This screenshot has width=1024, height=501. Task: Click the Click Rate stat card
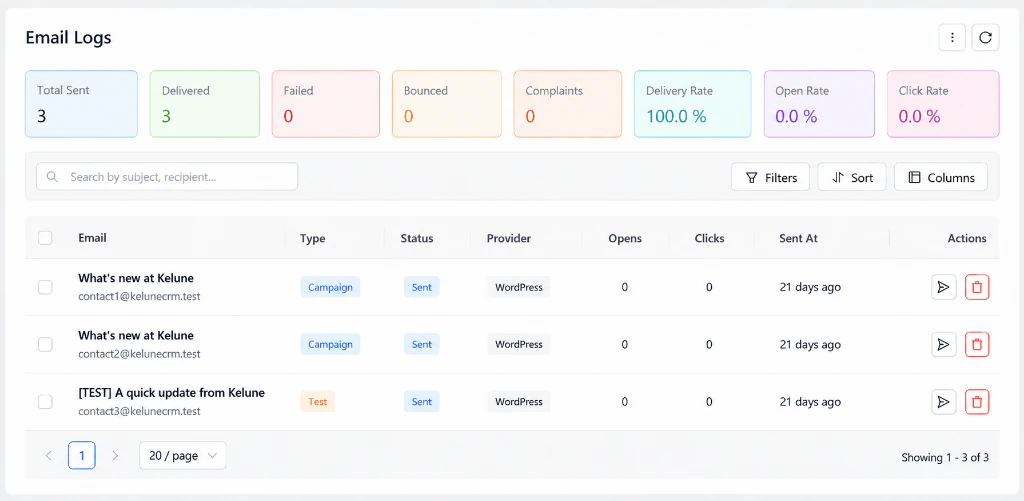click(943, 104)
